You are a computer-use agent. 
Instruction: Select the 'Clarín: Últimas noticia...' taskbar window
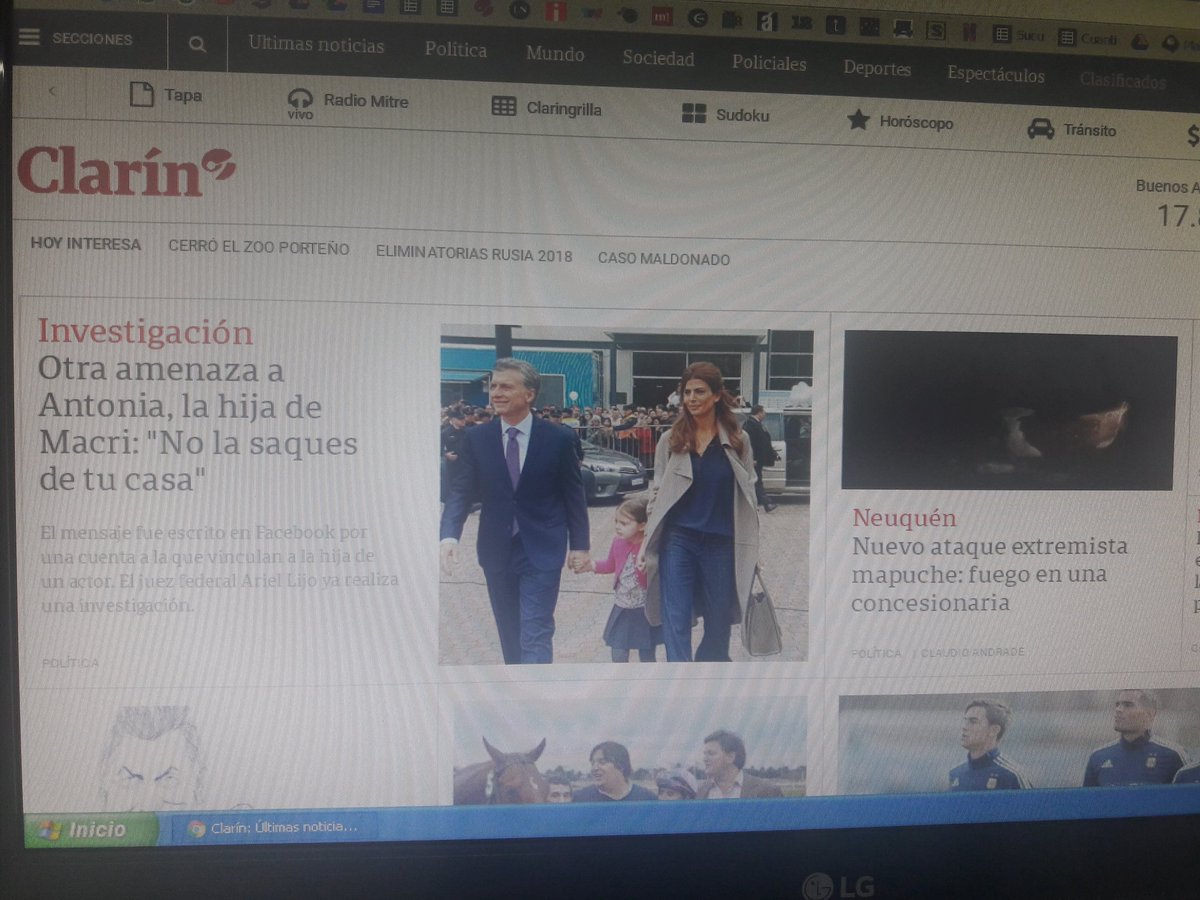click(270, 828)
